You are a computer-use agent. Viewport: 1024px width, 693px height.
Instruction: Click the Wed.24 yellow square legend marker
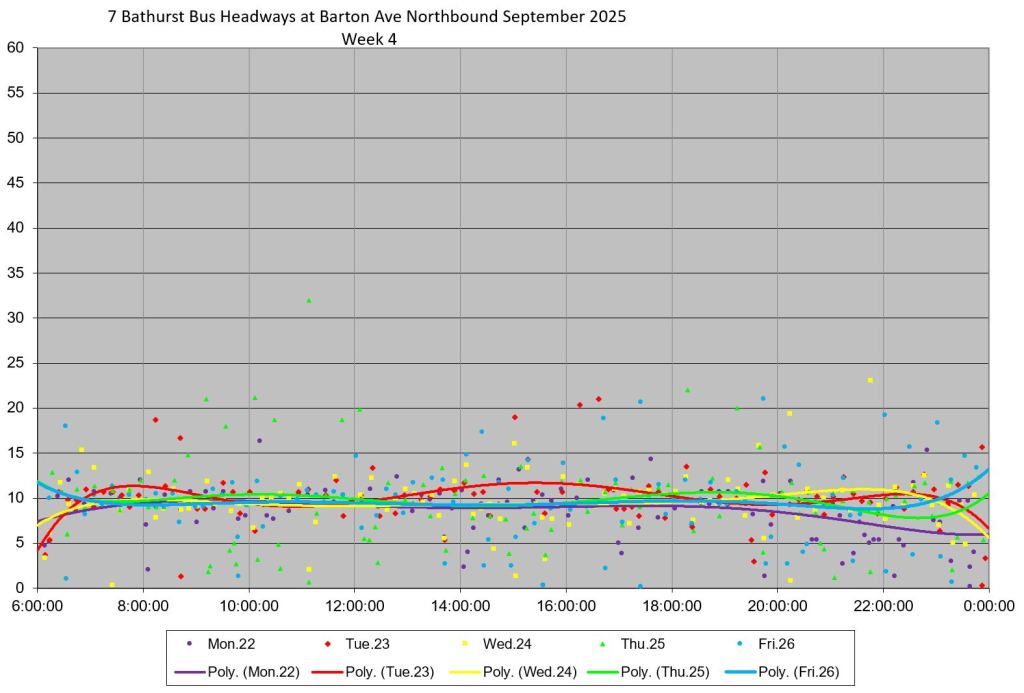pyautogui.click(x=467, y=645)
